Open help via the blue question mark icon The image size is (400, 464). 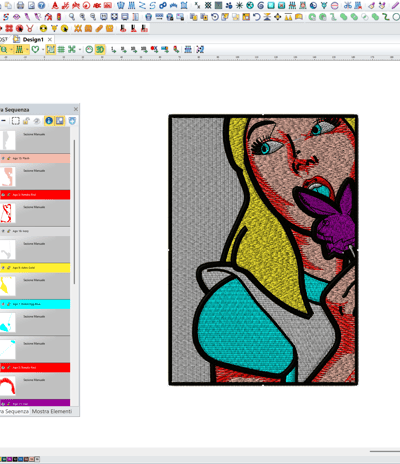tap(41, 5)
